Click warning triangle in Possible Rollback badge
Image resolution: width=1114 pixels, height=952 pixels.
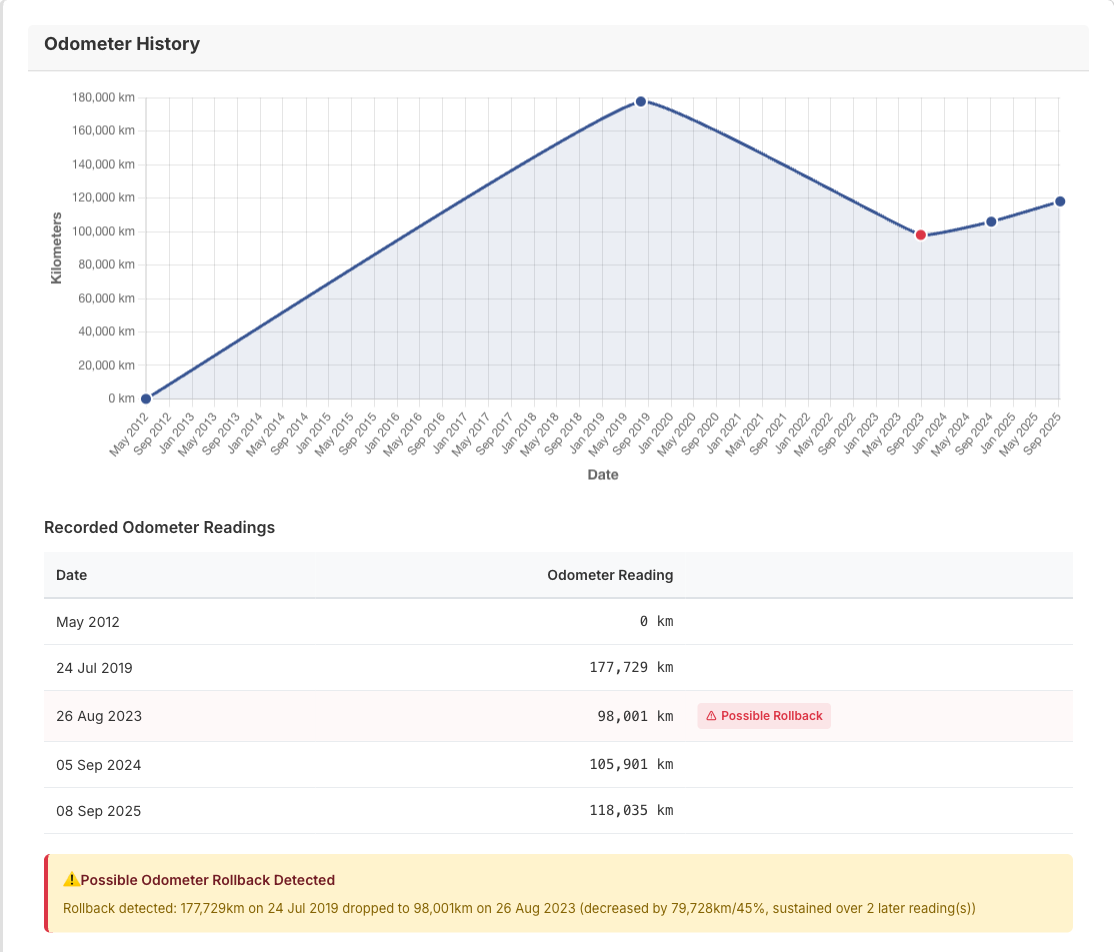[x=711, y=716]
